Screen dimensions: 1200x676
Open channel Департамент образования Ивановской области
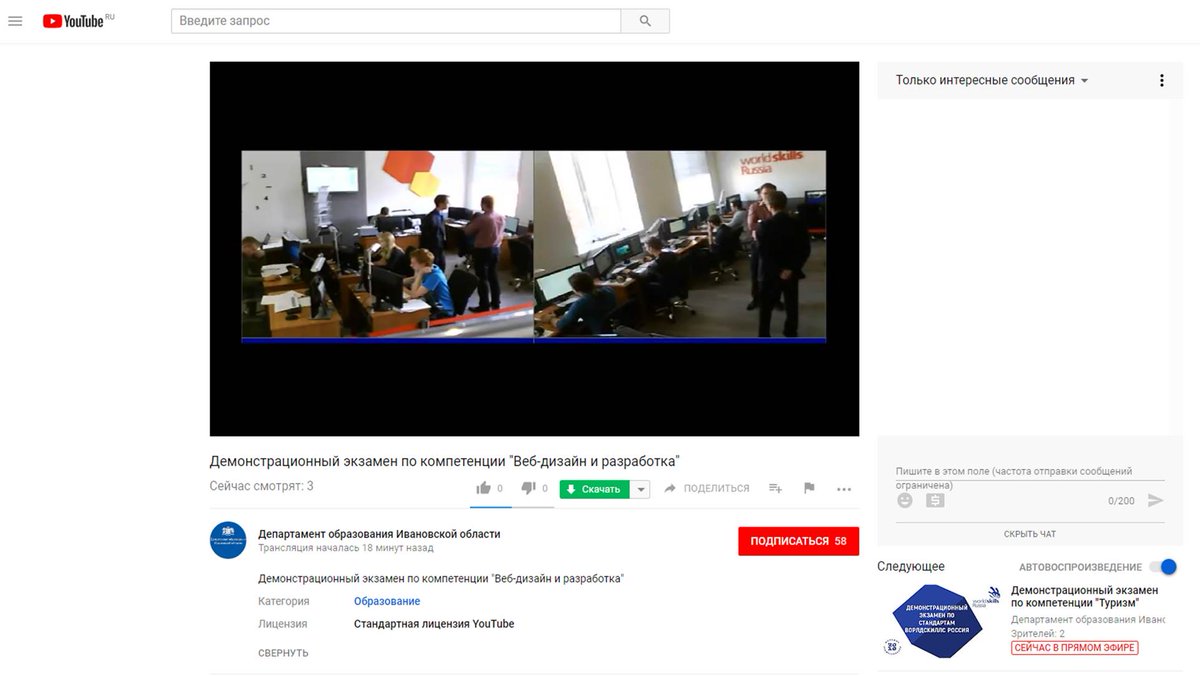pyautogui.click(x=379, y=534)
